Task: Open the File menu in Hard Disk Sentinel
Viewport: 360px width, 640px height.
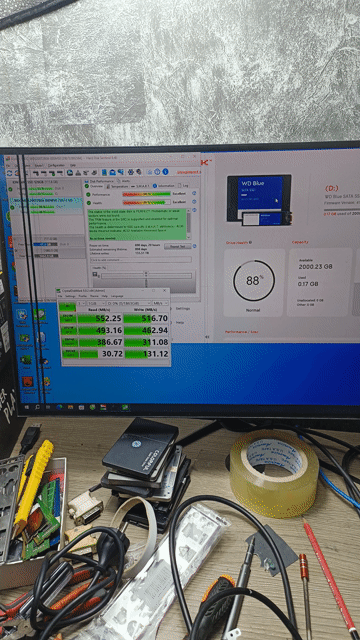Action: pos(8,166)
